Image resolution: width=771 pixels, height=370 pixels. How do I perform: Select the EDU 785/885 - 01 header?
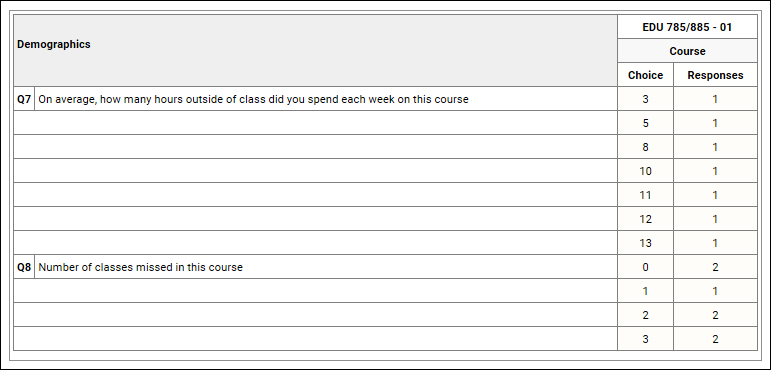coord(687,27)
